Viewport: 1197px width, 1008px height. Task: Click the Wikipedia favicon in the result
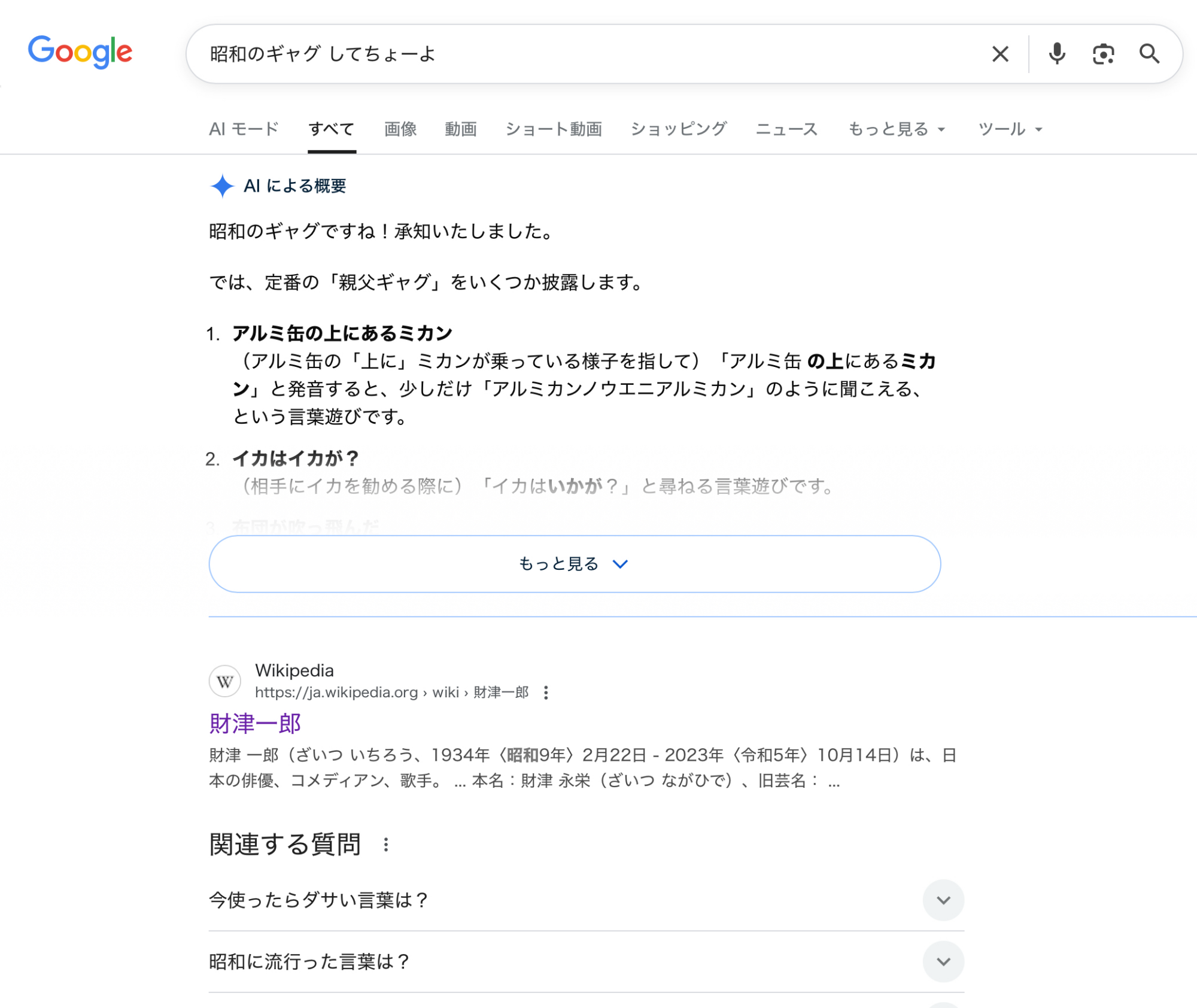(x=225, y=681)
